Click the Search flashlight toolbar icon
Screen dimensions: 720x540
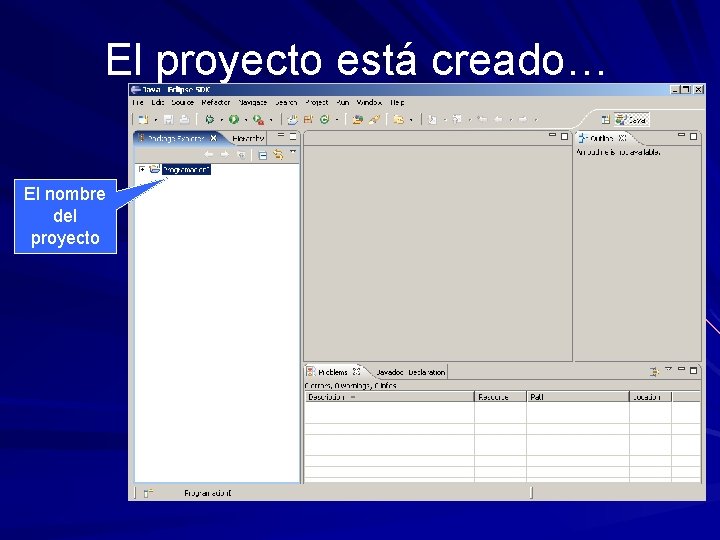point(374,120)
